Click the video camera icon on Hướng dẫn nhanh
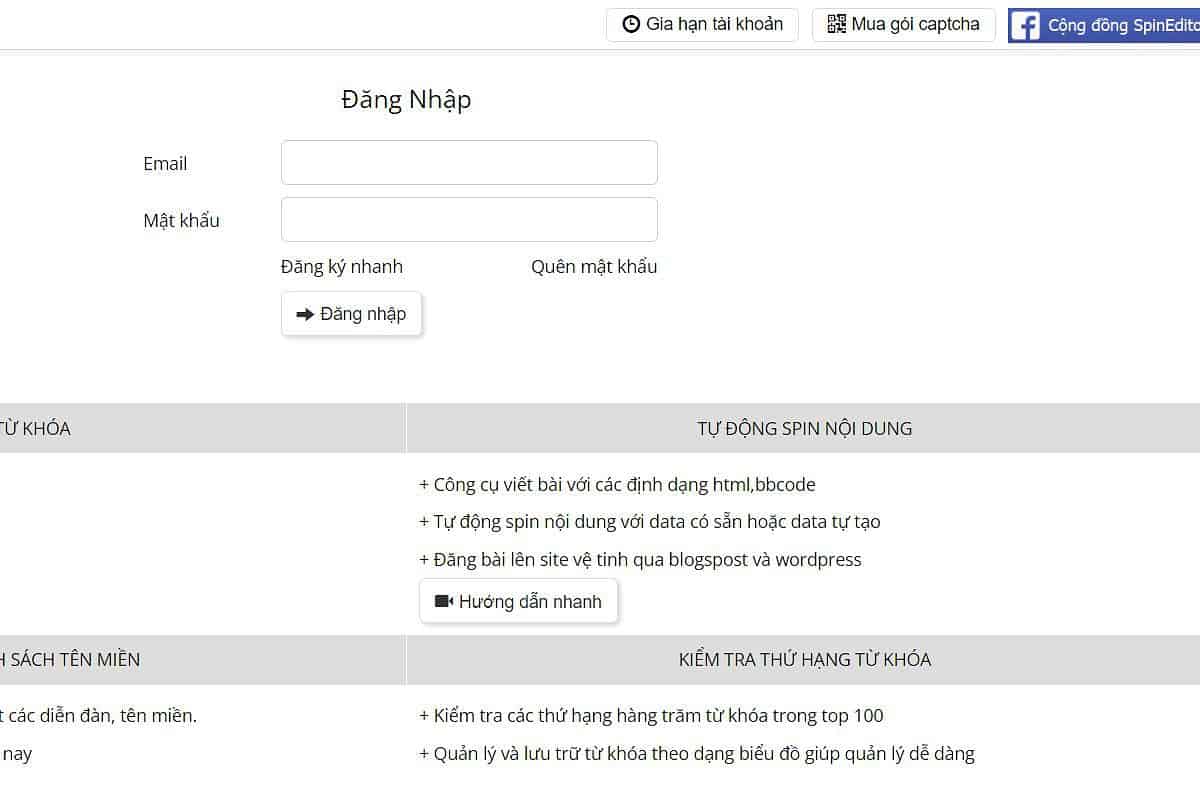Screen dimensions: 1200x787 (444, 601)
